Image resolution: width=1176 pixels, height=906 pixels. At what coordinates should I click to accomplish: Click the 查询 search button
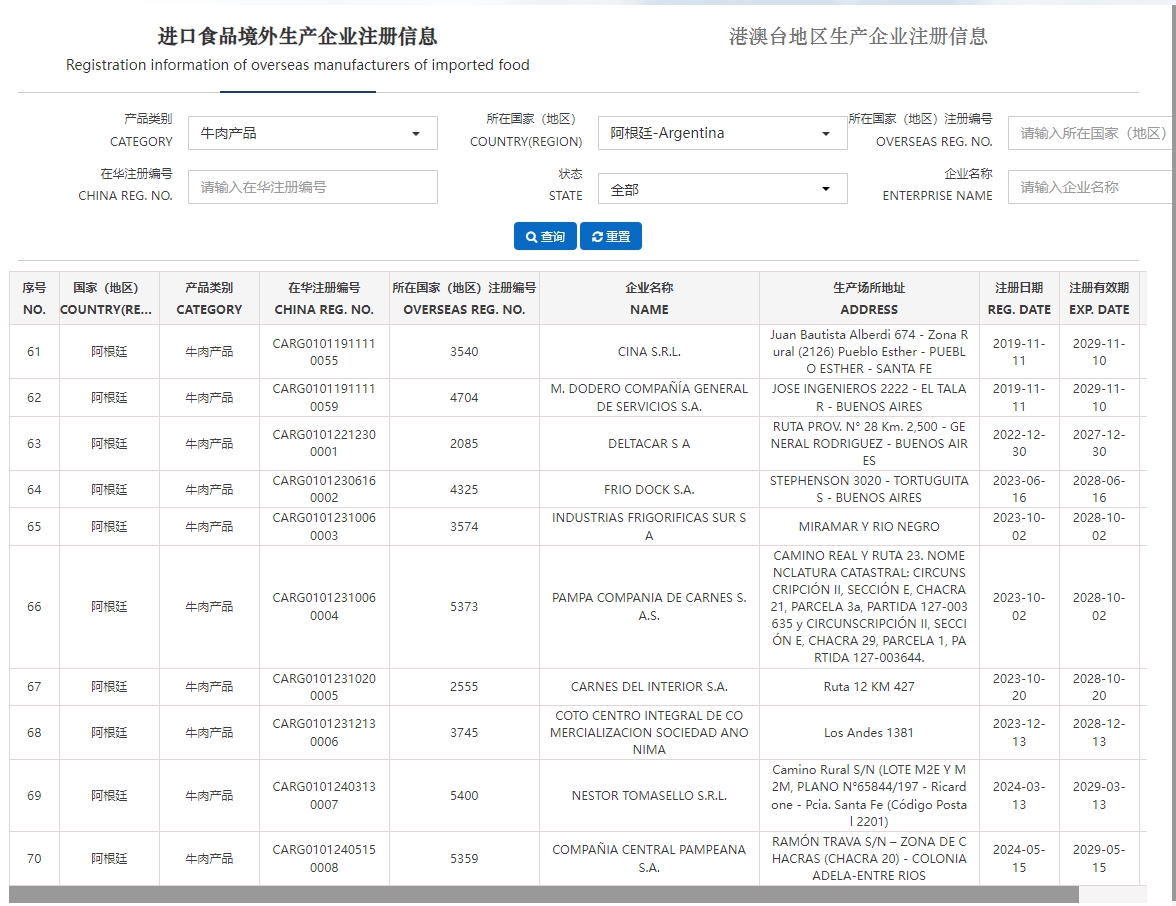pos(544,236)
